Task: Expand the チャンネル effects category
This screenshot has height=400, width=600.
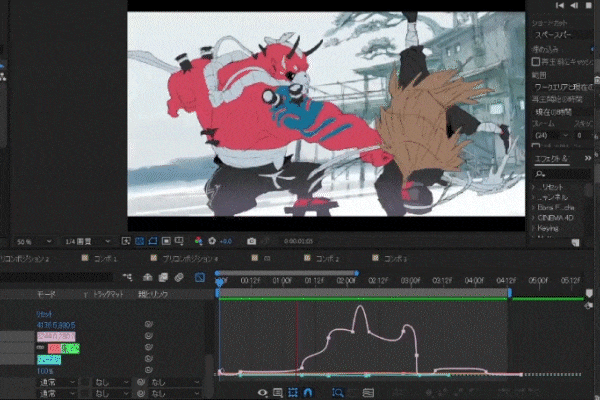Action: click(534, 197)
